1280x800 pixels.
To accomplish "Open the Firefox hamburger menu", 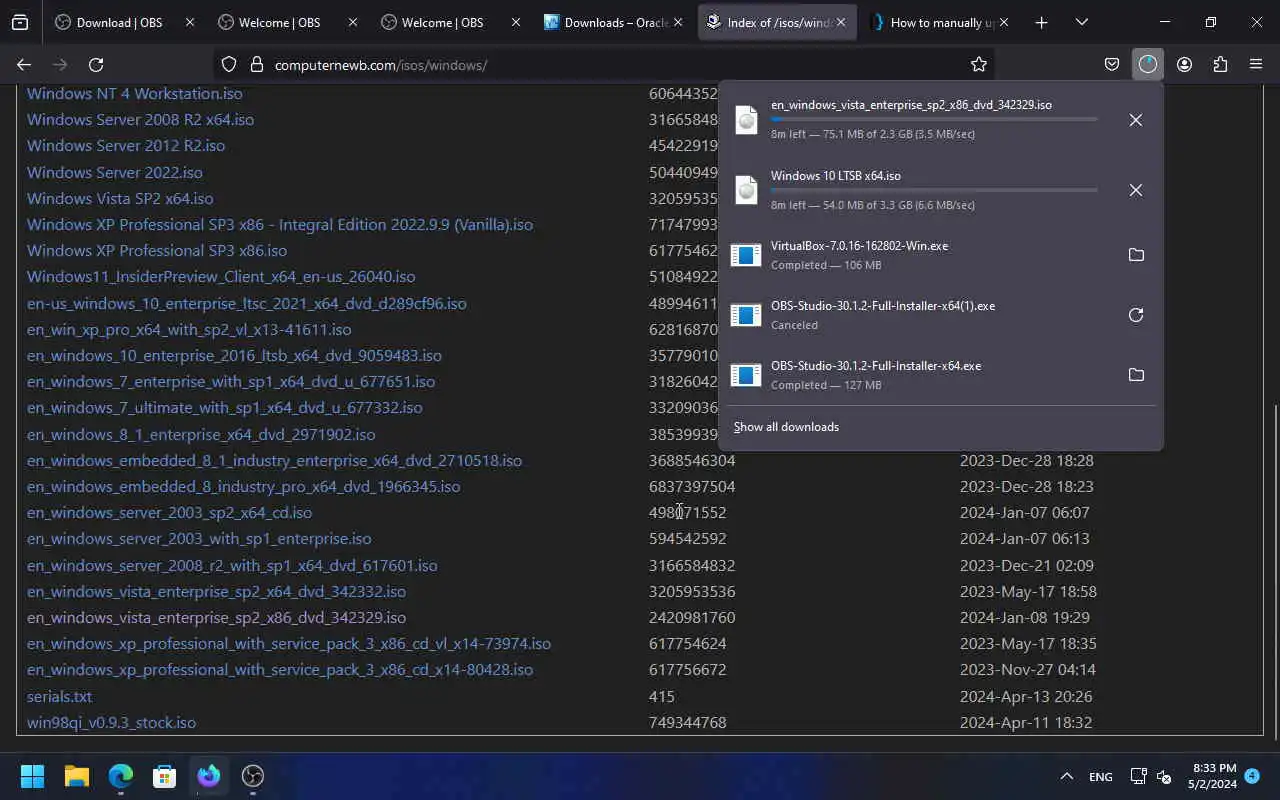I will coord(1256,64).
